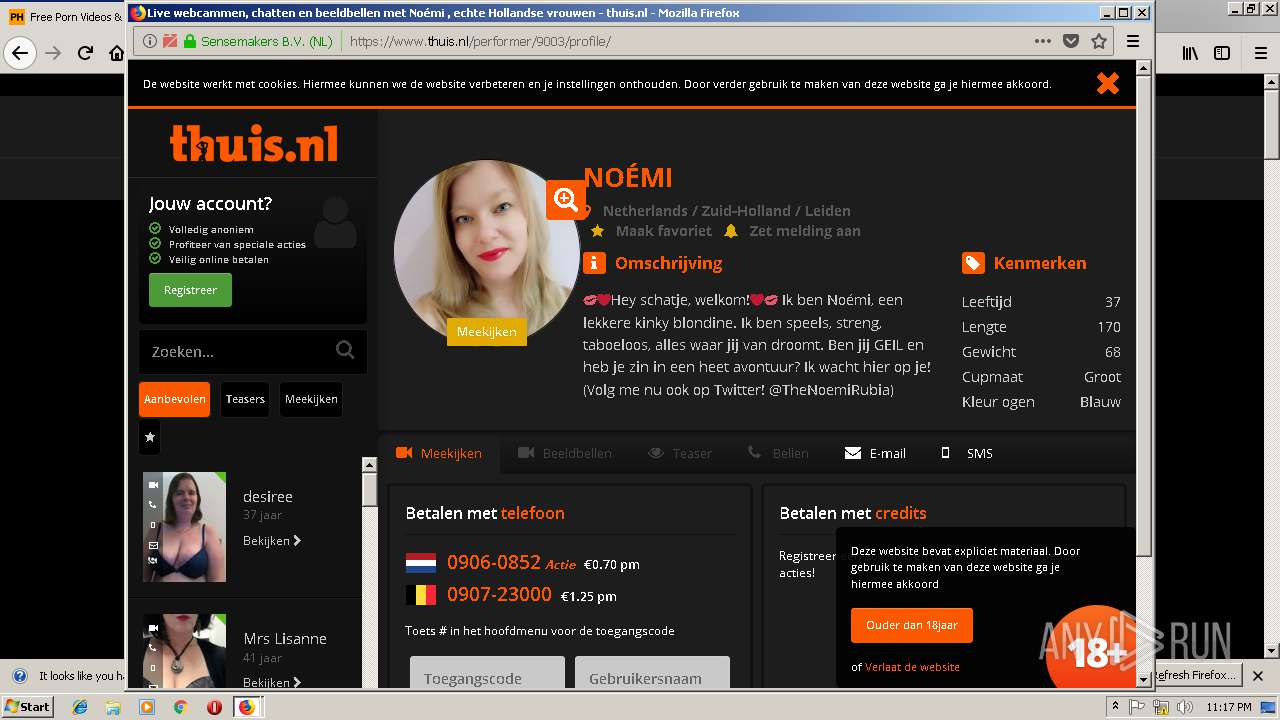The image size is (1280, 720).
Task: Switch to the SMS tab
Action: click(x=967, y=453)
